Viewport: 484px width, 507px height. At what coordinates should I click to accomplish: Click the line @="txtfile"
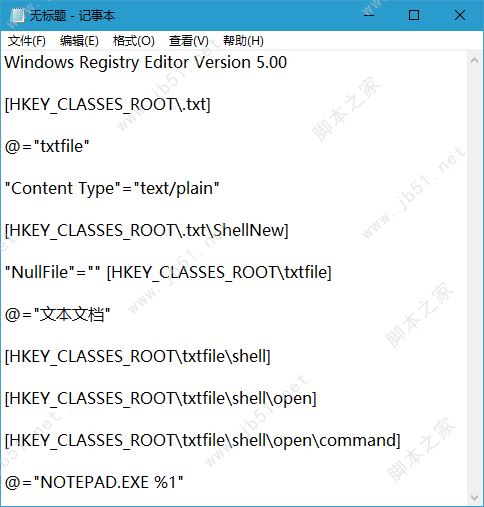pyautogui.click(x=47, y=146)
